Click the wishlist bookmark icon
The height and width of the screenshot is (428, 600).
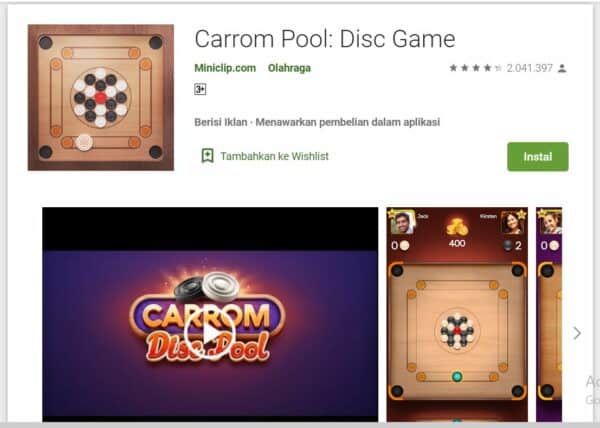click(x=207, y=156)
